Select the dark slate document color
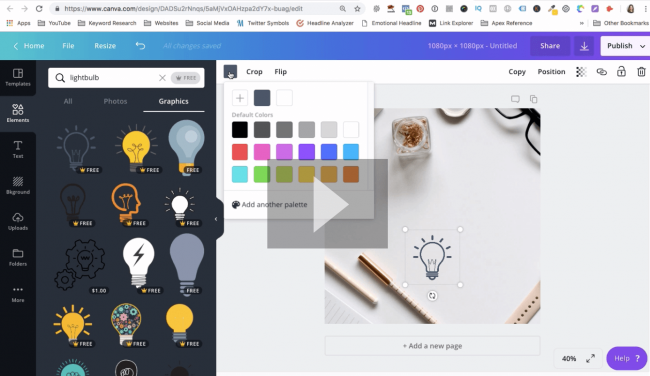This screenshot has height=376, width=650. pyautogui.click(x=262, y=98)
